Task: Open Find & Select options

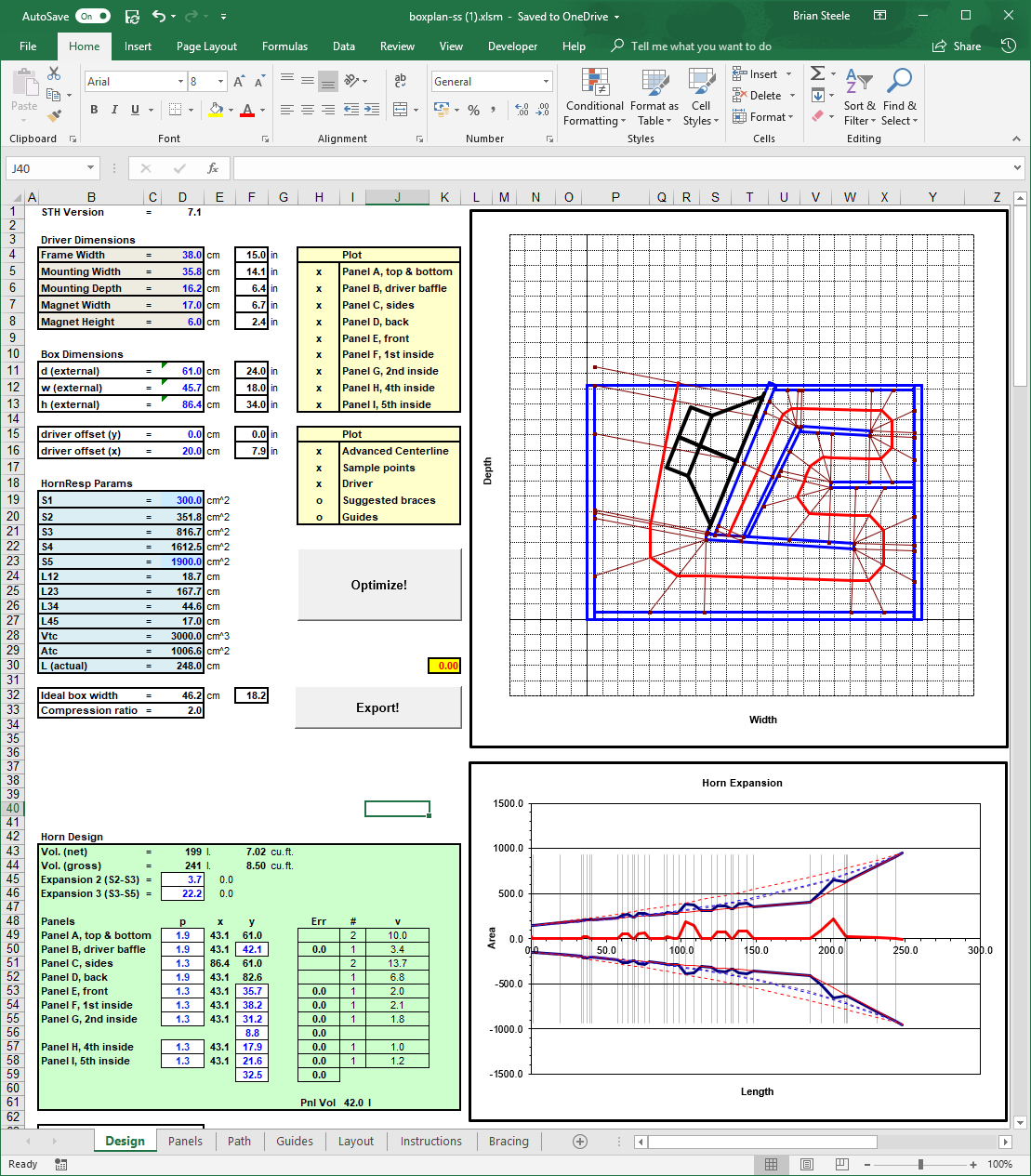Action: 899,97
